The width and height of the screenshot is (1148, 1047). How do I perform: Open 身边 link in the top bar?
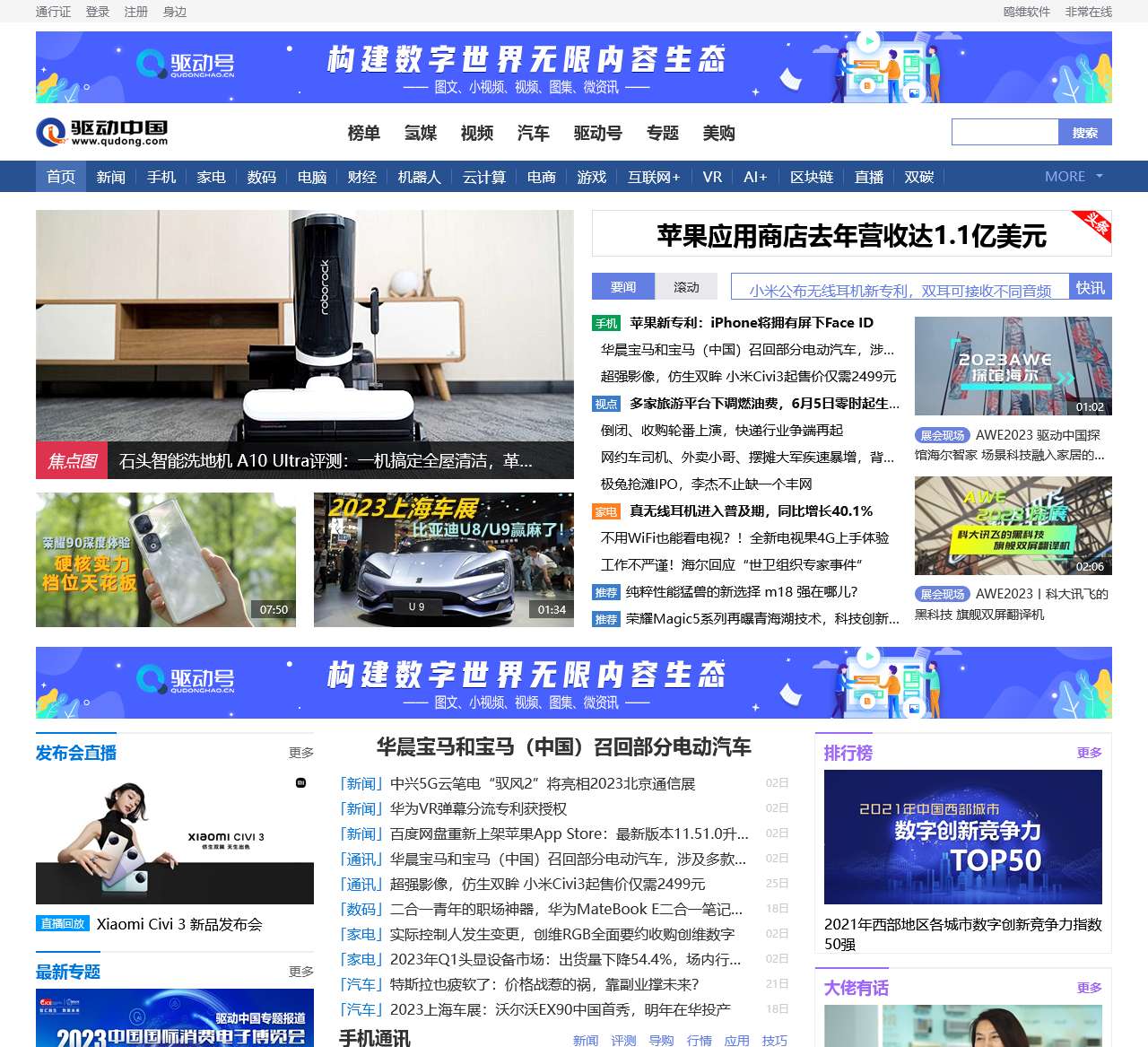pos(175,12)
